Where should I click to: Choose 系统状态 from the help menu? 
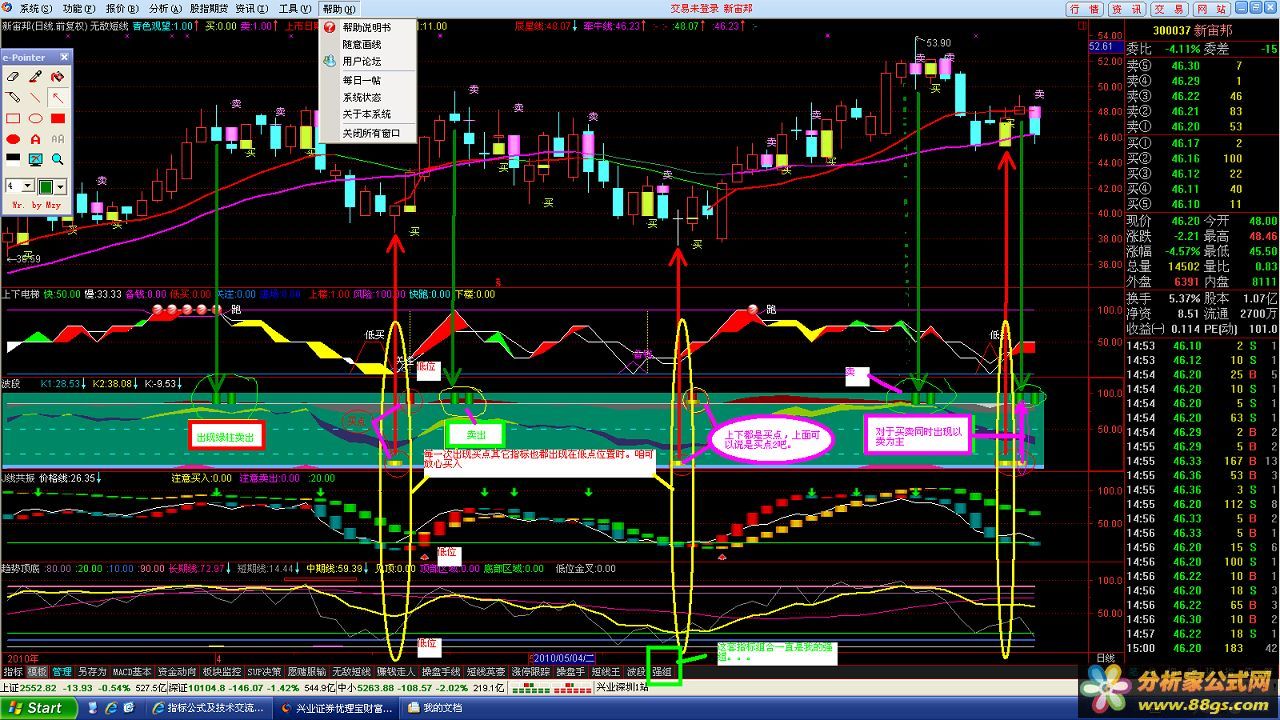coord(360,97)
